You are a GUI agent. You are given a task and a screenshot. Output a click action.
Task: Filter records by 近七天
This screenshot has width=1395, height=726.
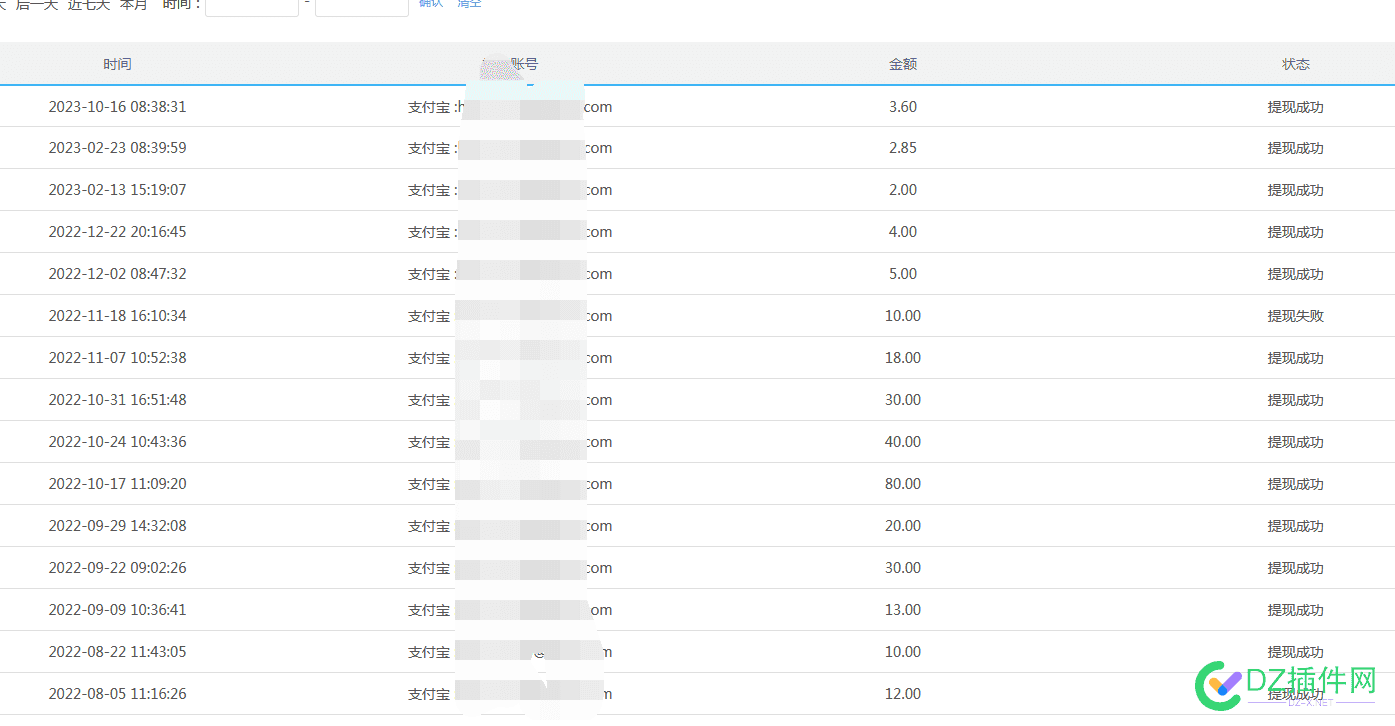point(88,4)
